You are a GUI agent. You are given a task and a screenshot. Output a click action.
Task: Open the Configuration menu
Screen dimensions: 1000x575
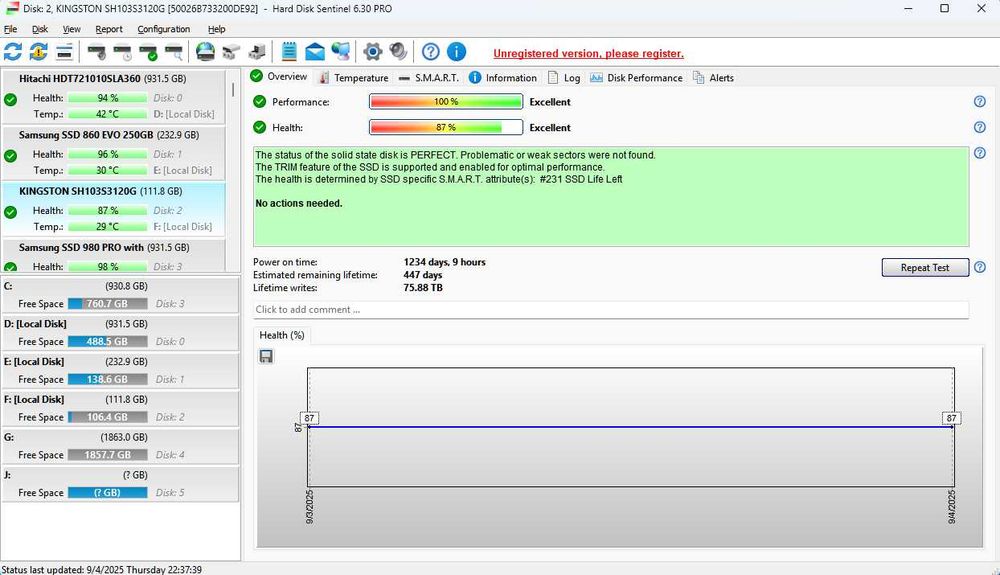(x=164, y=29)
